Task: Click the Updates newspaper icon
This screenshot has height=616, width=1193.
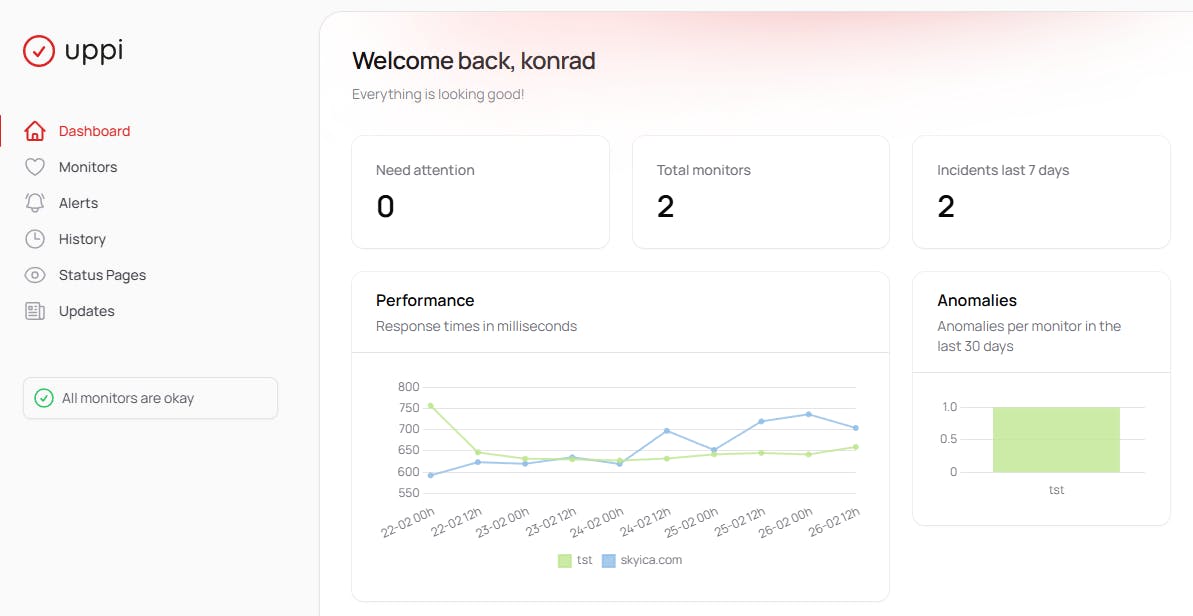Action: [35, 311]
